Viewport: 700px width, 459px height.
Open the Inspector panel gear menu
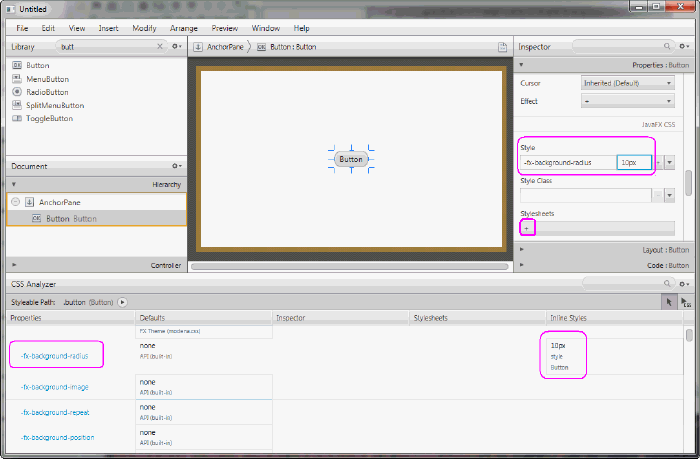(x=684, y=46)
